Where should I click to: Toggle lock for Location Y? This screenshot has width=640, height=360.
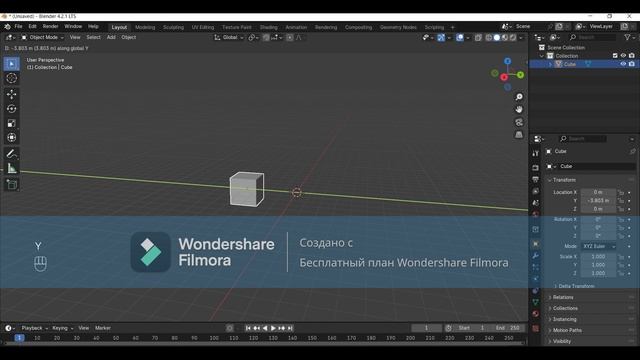(x=621, y=200)
